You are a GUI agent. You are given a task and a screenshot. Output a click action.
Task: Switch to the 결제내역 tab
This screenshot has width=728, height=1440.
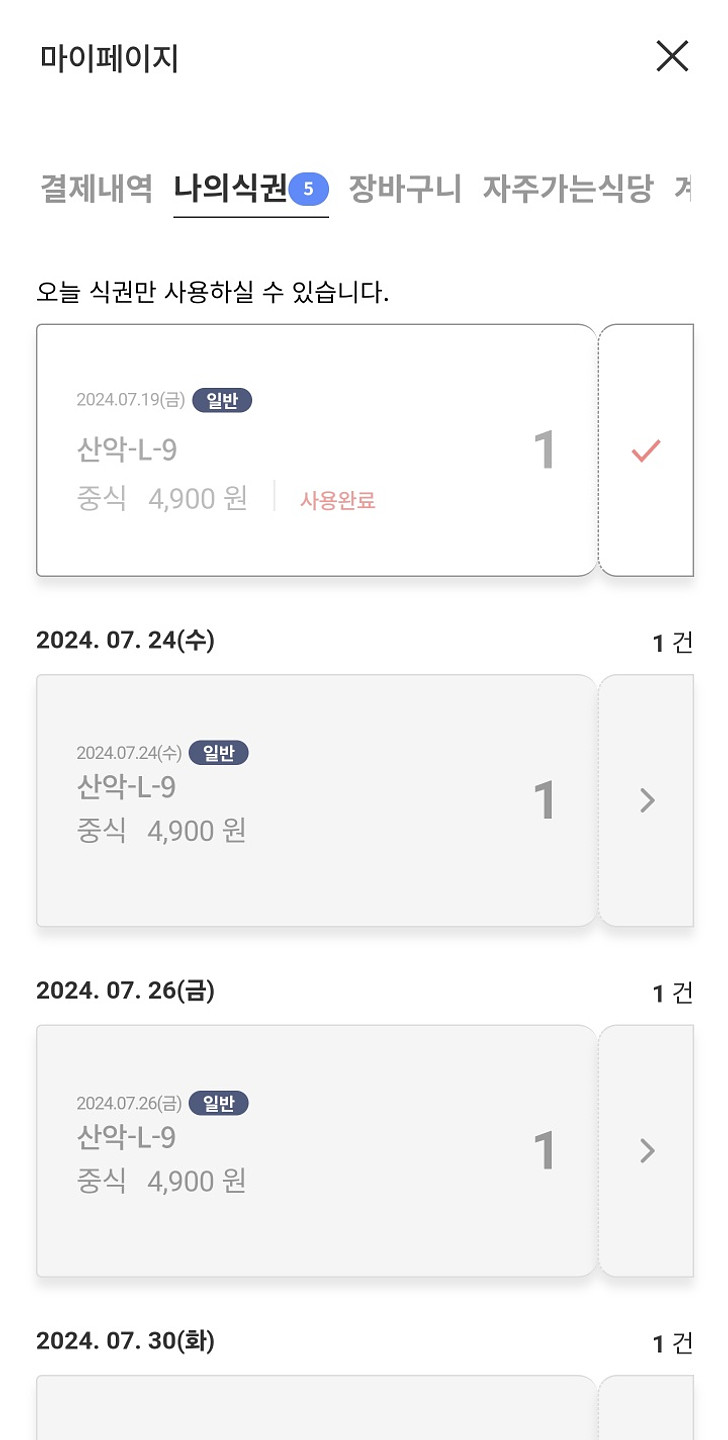pos(96,188)
